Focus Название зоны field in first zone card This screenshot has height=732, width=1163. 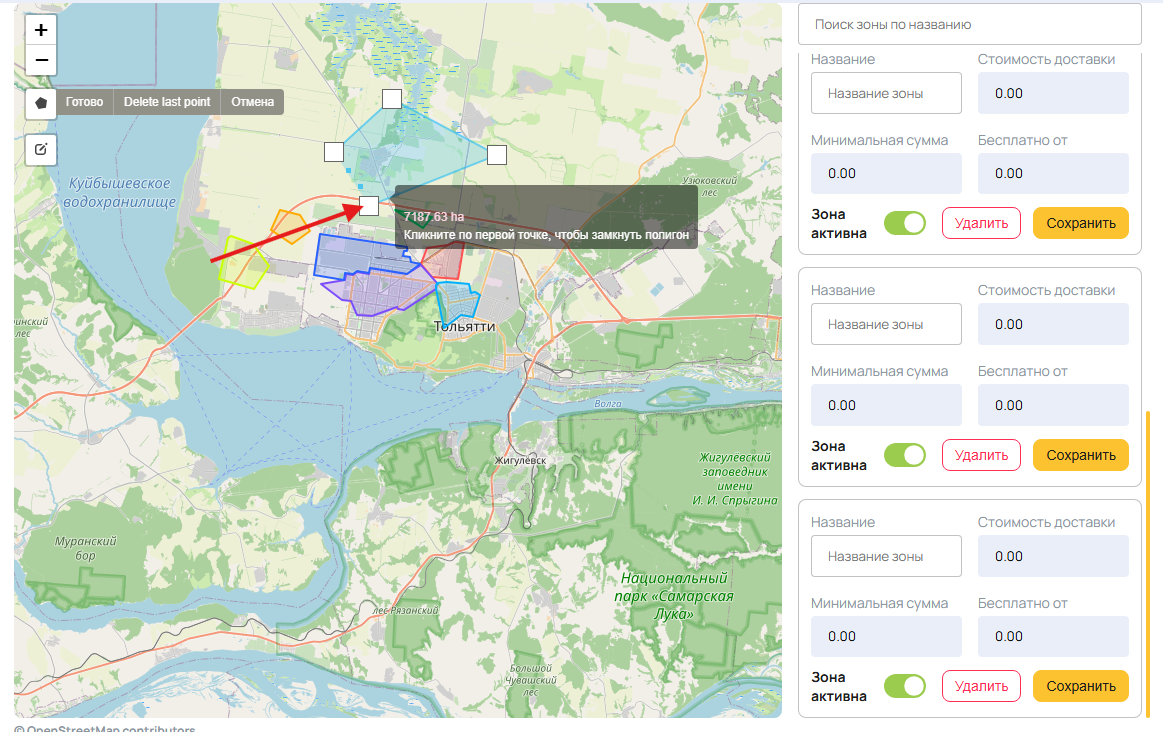coord(886,93)
